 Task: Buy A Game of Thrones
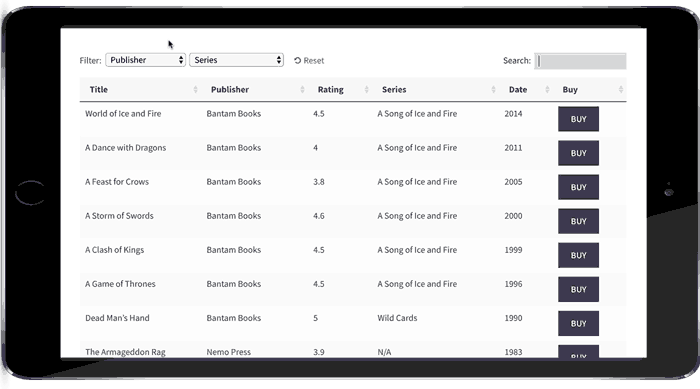578,289
